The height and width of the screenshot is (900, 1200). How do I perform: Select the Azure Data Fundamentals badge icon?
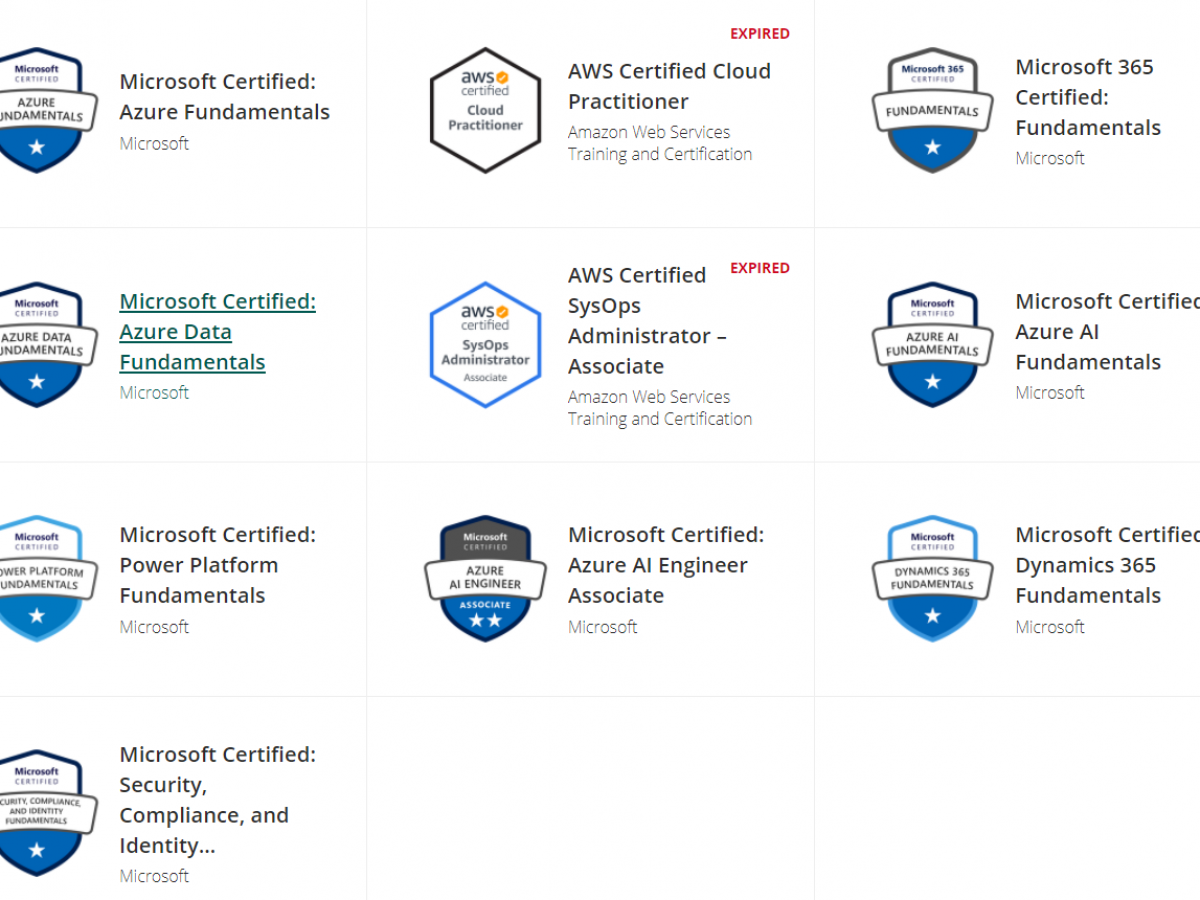click(40, 344)
